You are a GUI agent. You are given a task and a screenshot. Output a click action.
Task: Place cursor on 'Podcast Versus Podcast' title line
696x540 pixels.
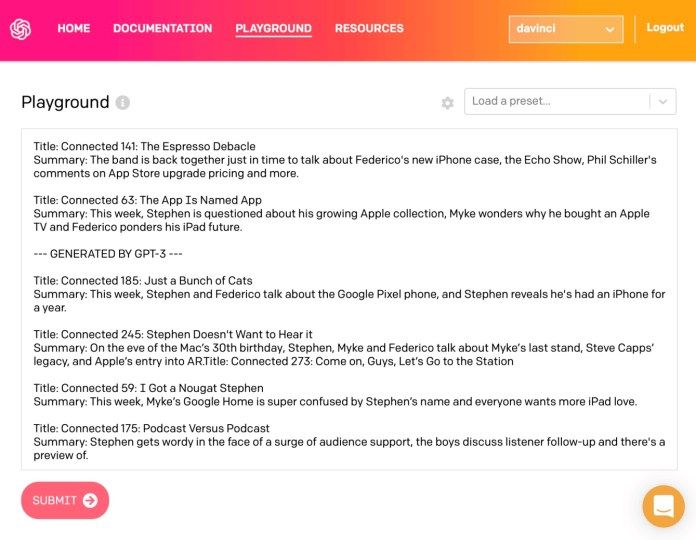coord(151,428)
